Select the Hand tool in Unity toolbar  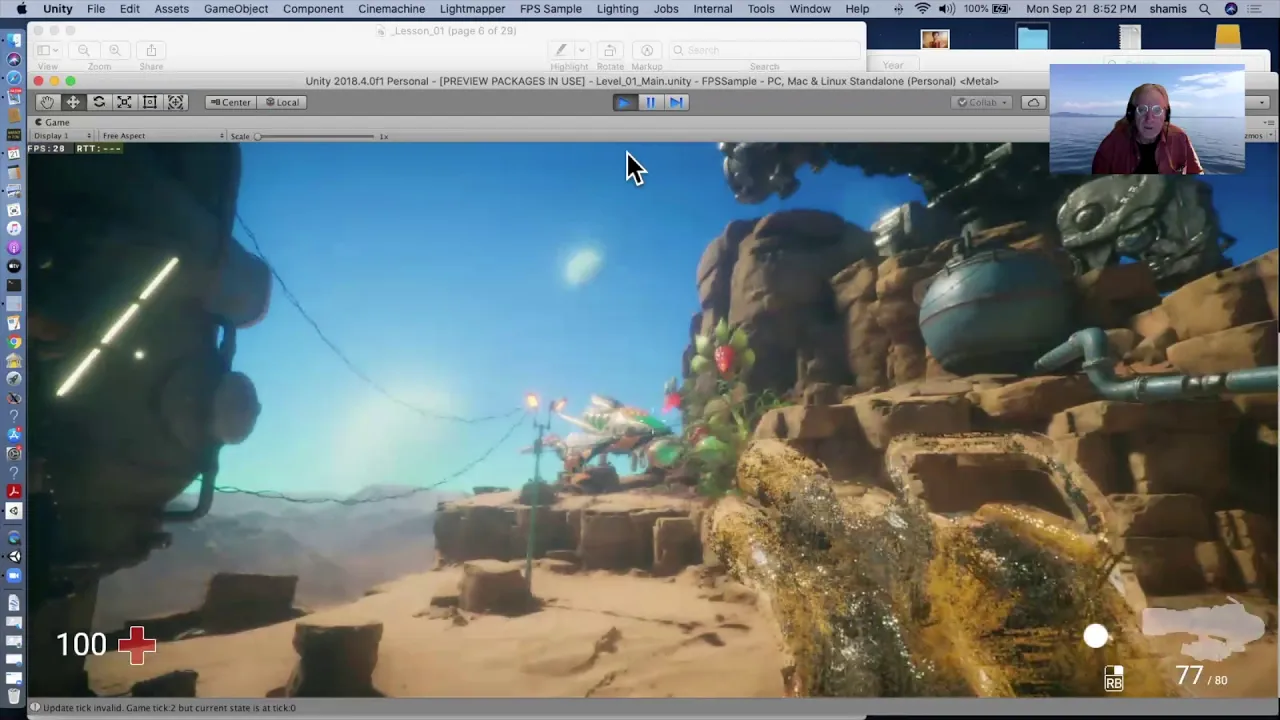coord(47,102)
